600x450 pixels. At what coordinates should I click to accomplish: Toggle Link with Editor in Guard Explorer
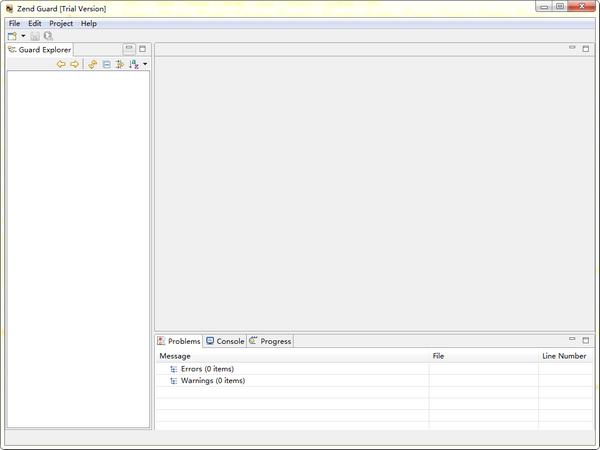point(119,64)
